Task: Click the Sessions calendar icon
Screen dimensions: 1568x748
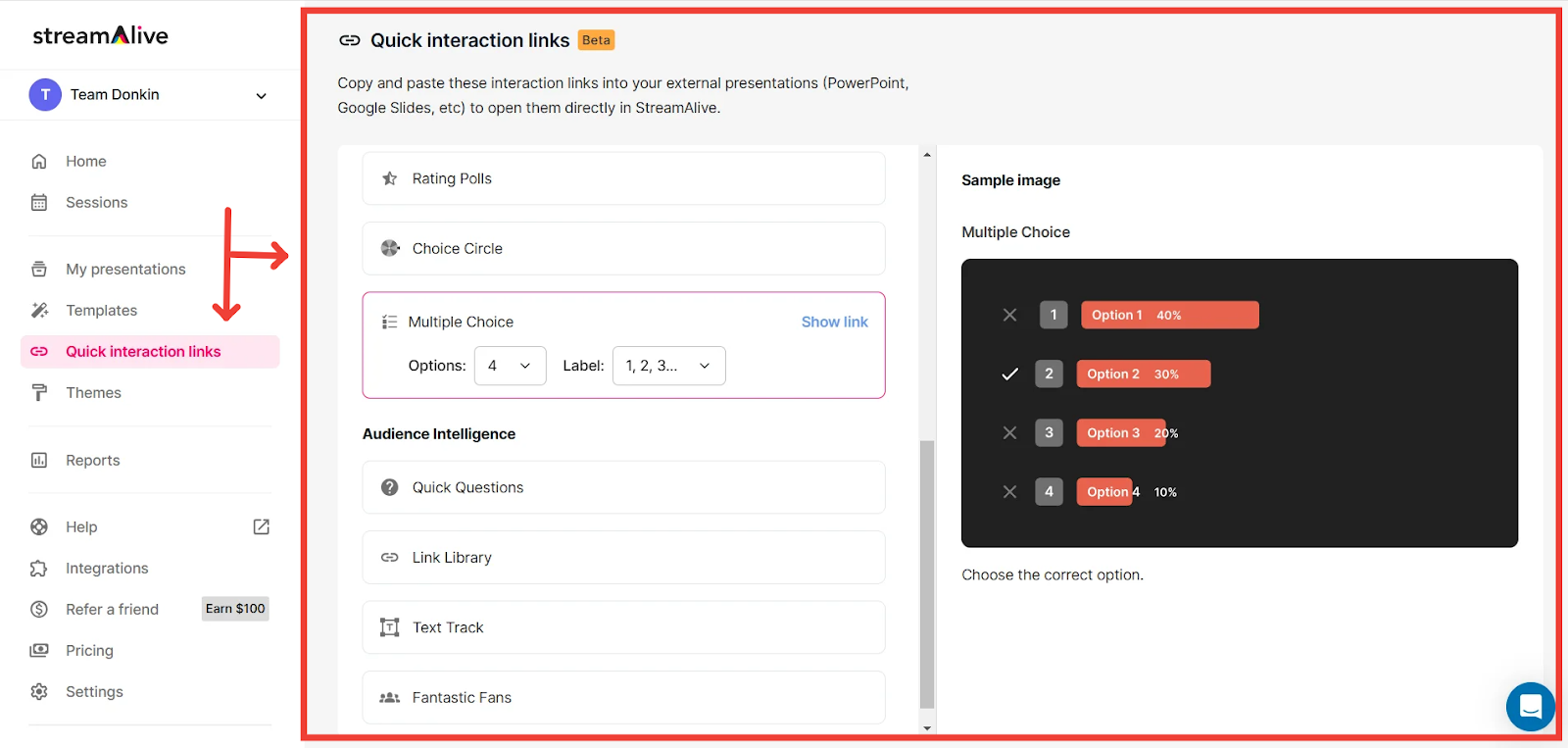Action: (39, 203)
